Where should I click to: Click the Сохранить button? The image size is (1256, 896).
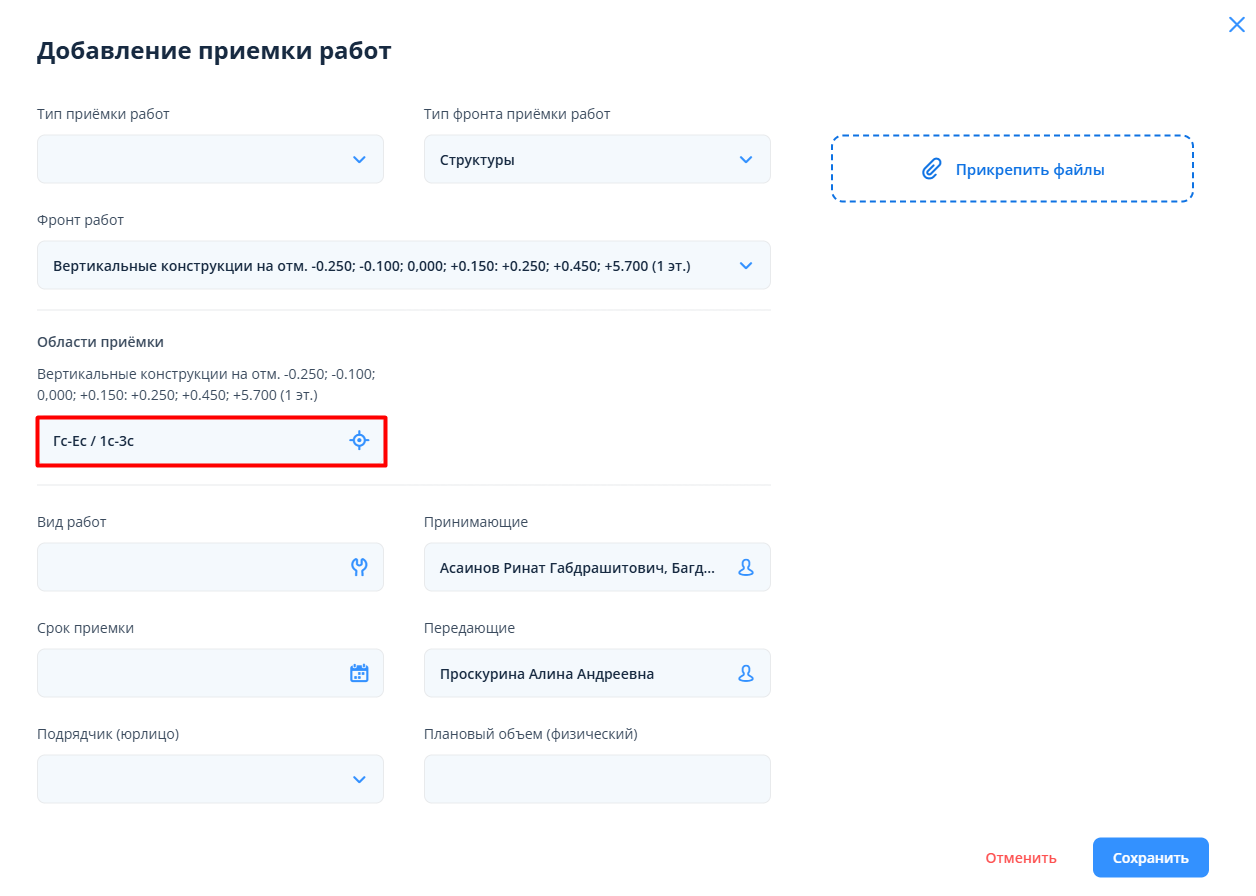click(x=1150, y=857)
